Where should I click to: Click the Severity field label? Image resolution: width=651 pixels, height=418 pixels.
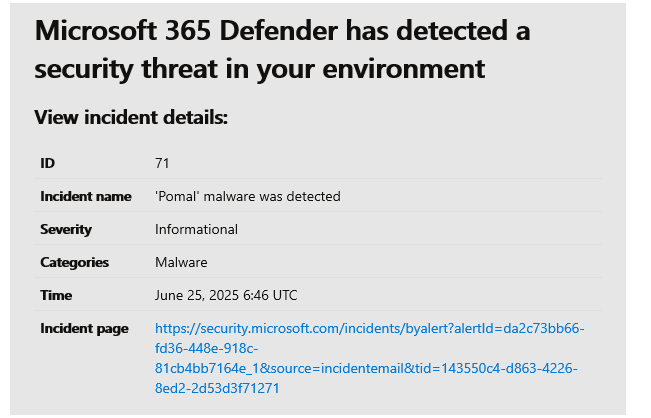pos(66,229)
